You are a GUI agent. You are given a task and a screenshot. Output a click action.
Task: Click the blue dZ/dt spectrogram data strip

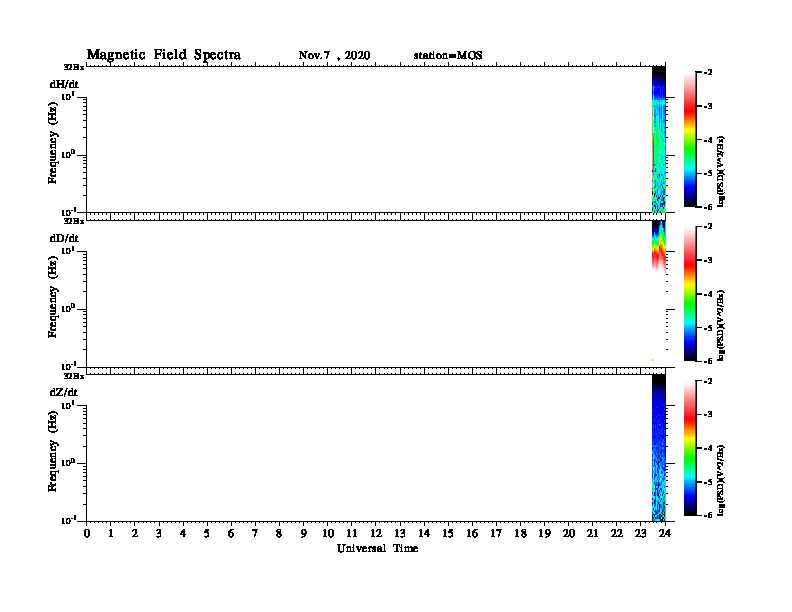pyautogui.click(x=659, y=449)
